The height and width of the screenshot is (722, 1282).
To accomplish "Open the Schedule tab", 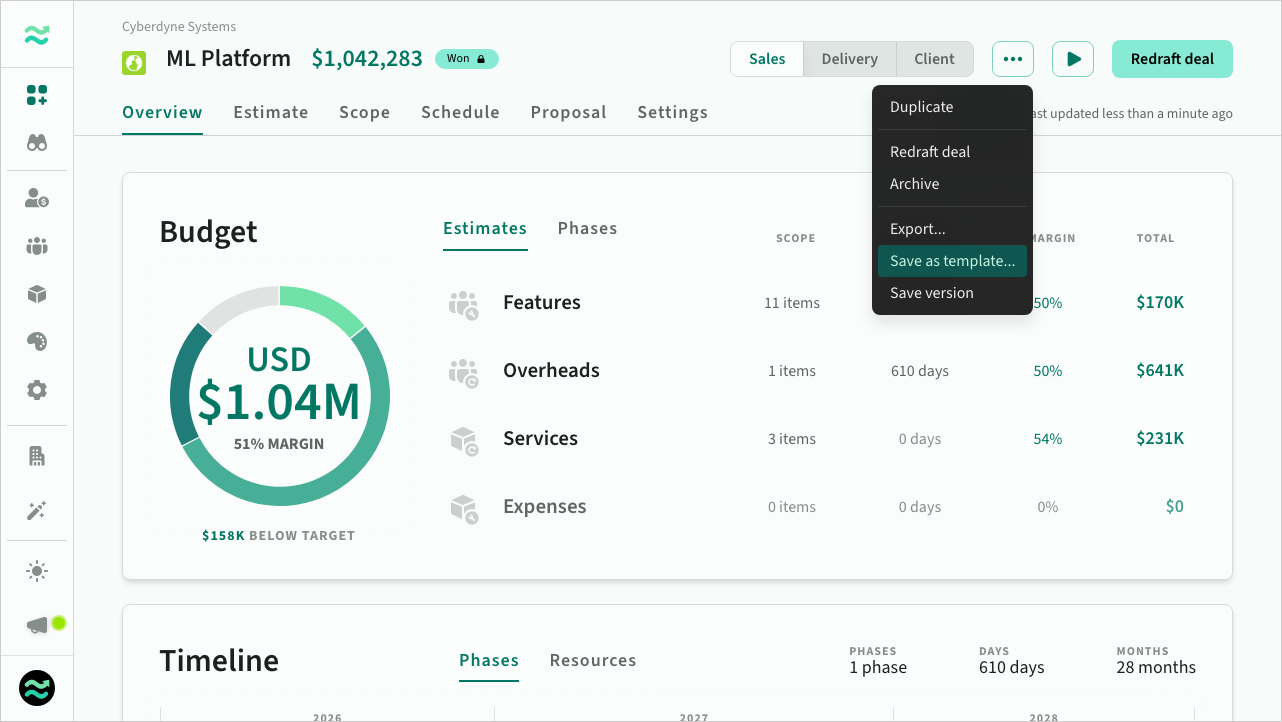I will [x=460, y=112].
